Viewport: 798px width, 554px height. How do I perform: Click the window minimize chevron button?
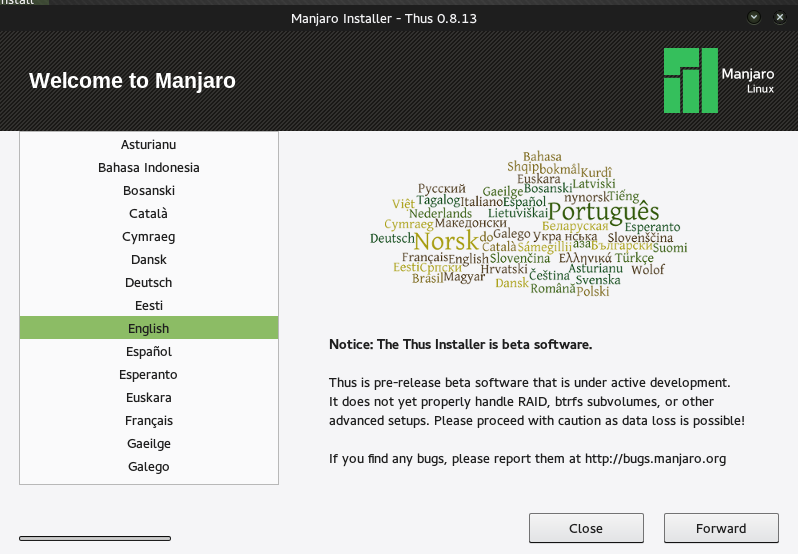point(754,18)
